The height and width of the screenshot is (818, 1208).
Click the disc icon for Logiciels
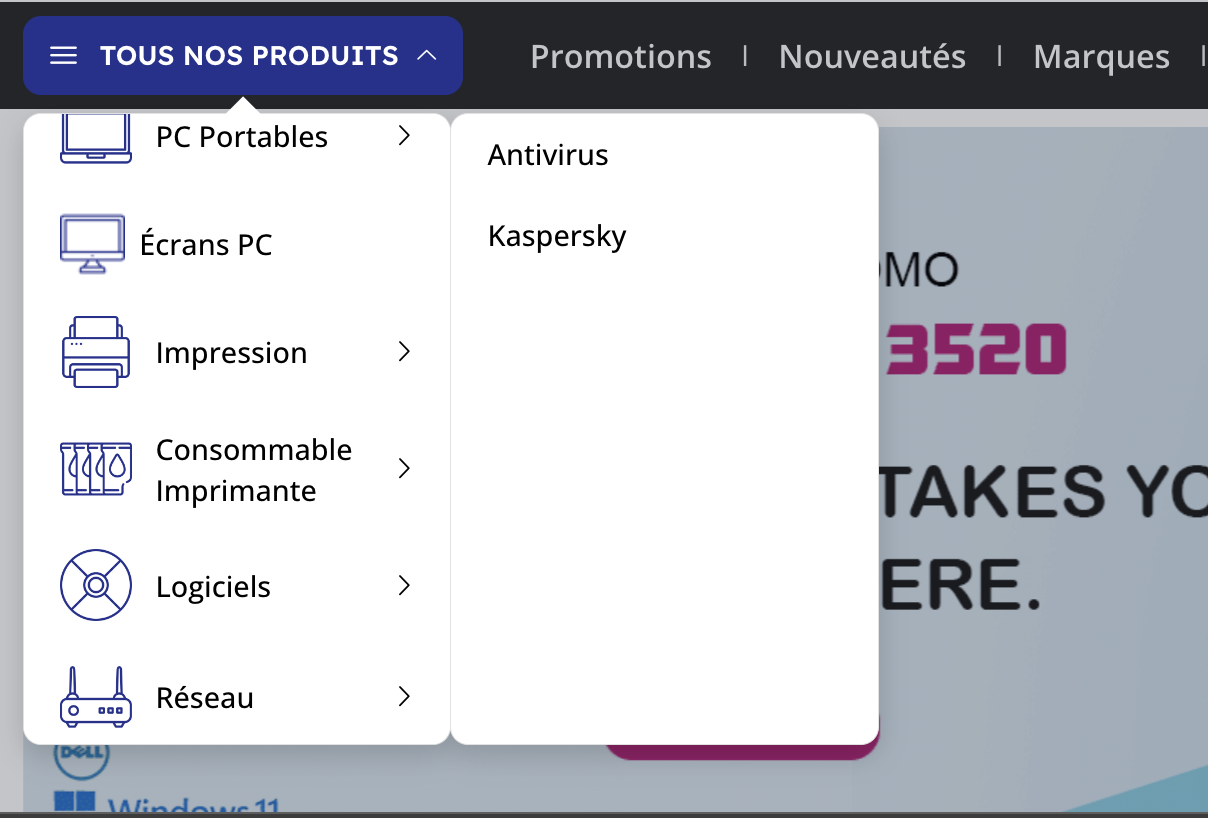coord(96,585)
